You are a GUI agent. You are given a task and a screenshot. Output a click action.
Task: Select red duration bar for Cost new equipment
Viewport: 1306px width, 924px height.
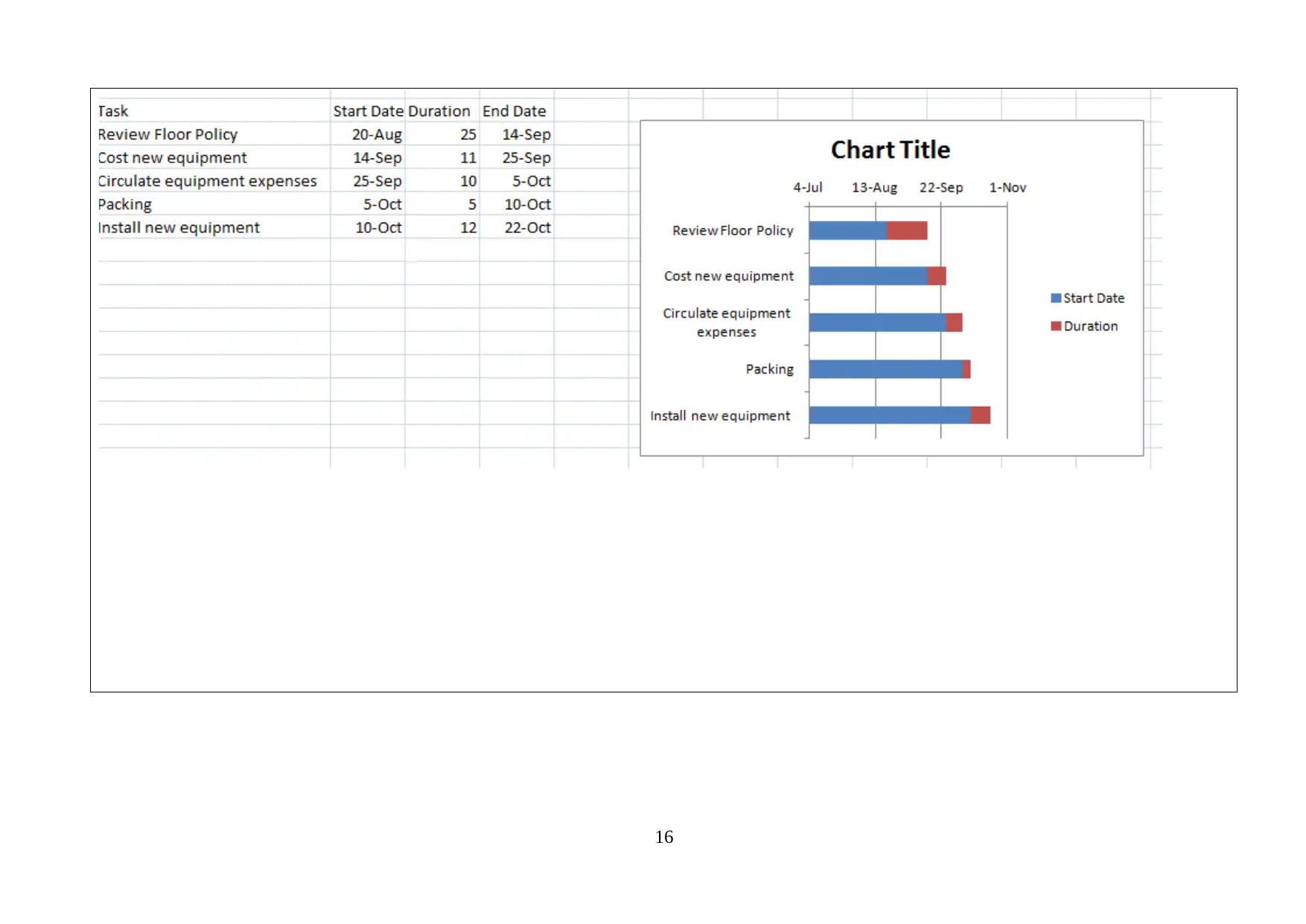937,275
